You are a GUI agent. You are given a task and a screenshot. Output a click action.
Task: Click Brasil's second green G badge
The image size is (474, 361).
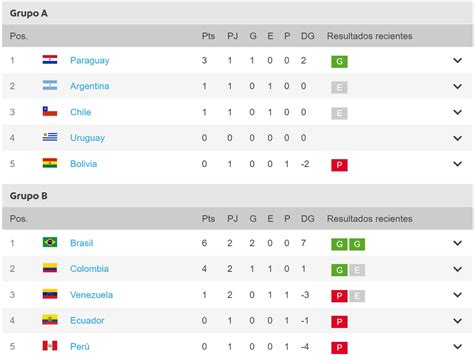tap(357, 244)
